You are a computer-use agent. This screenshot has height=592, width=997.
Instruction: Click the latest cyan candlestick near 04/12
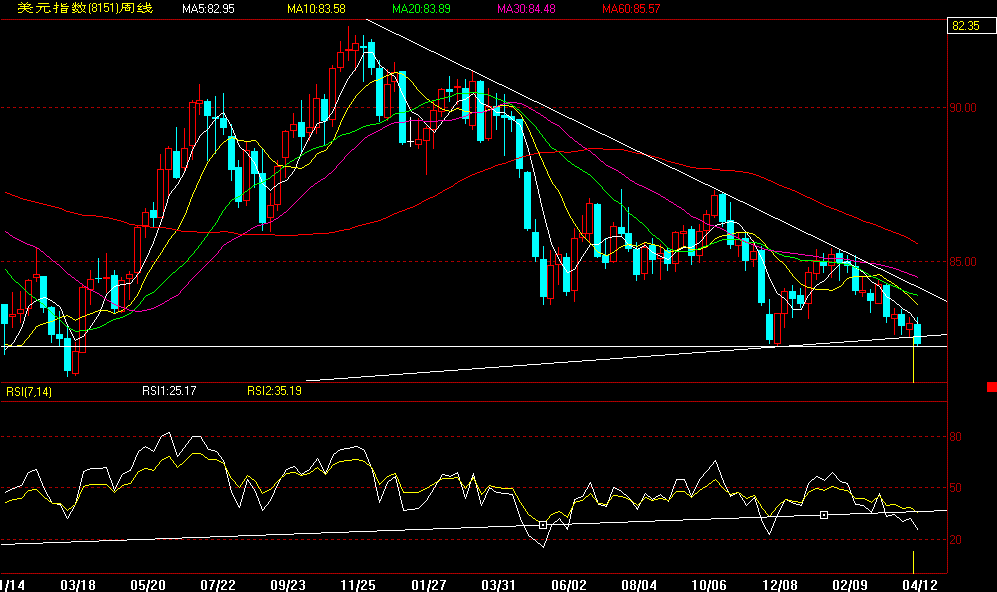[x=917, y=334]
